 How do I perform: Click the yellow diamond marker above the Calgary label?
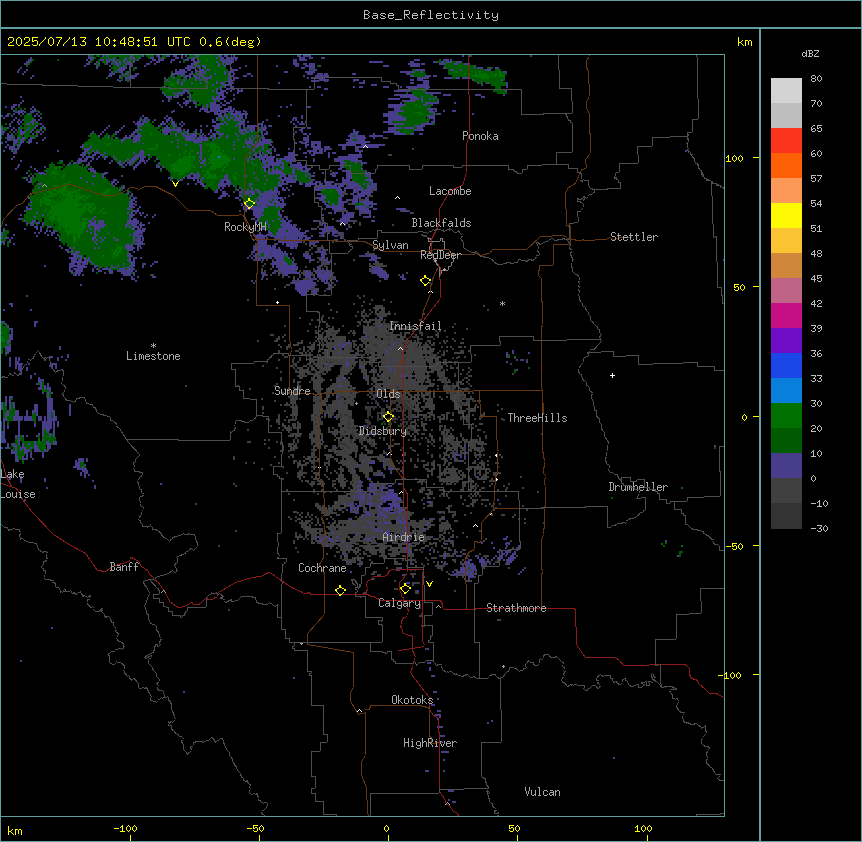click(405, 589)
